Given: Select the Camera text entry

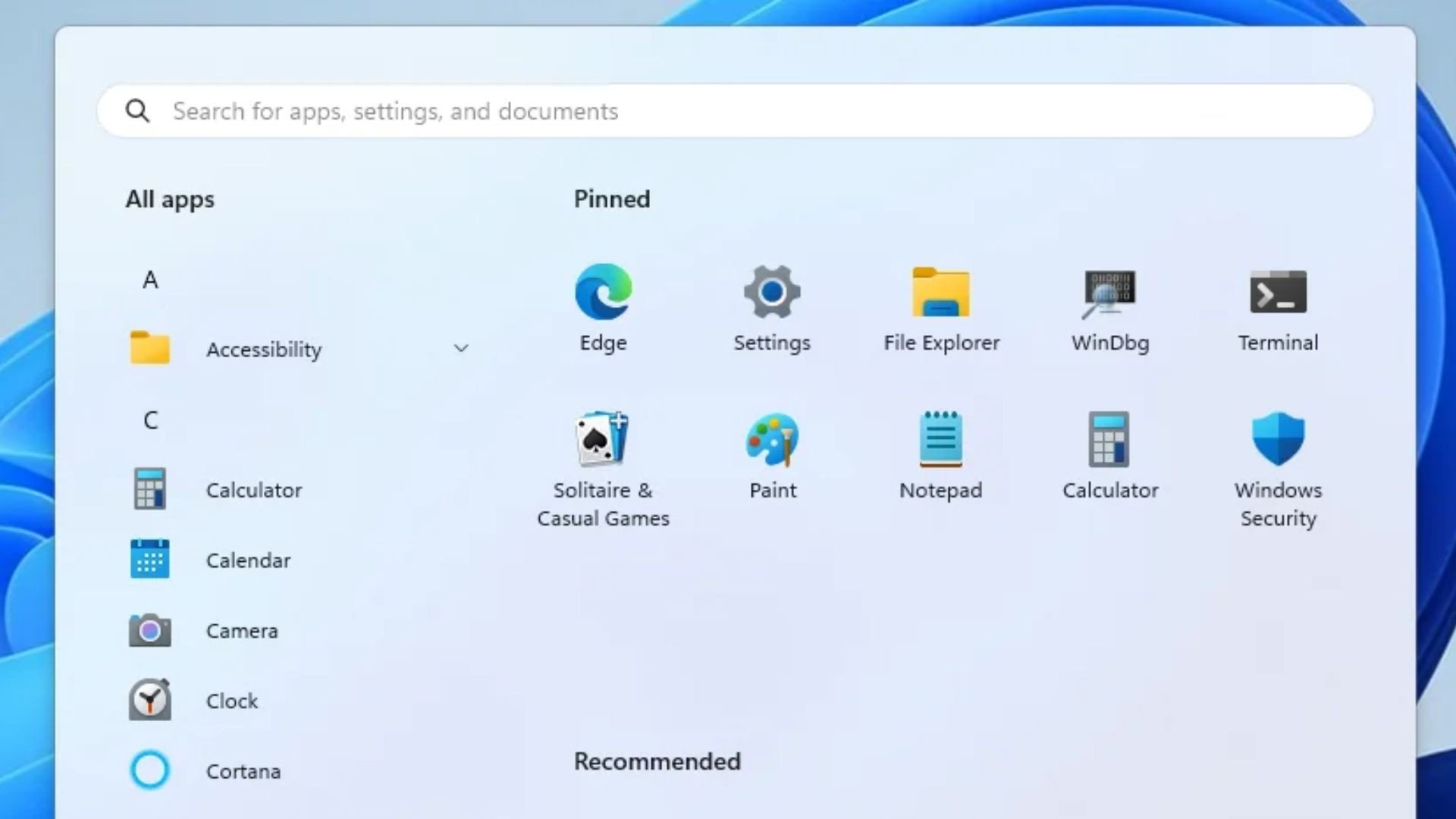Looking at the screenshot, I should (x=242, y=631).
